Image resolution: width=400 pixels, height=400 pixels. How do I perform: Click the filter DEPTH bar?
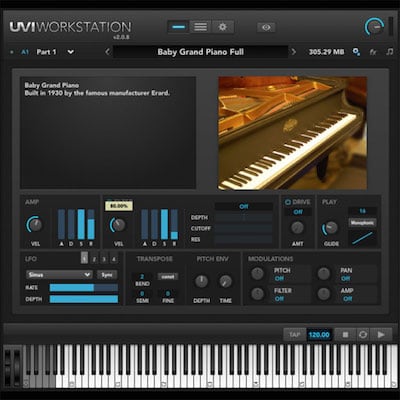pyautogui.click(x=244, y=217)
